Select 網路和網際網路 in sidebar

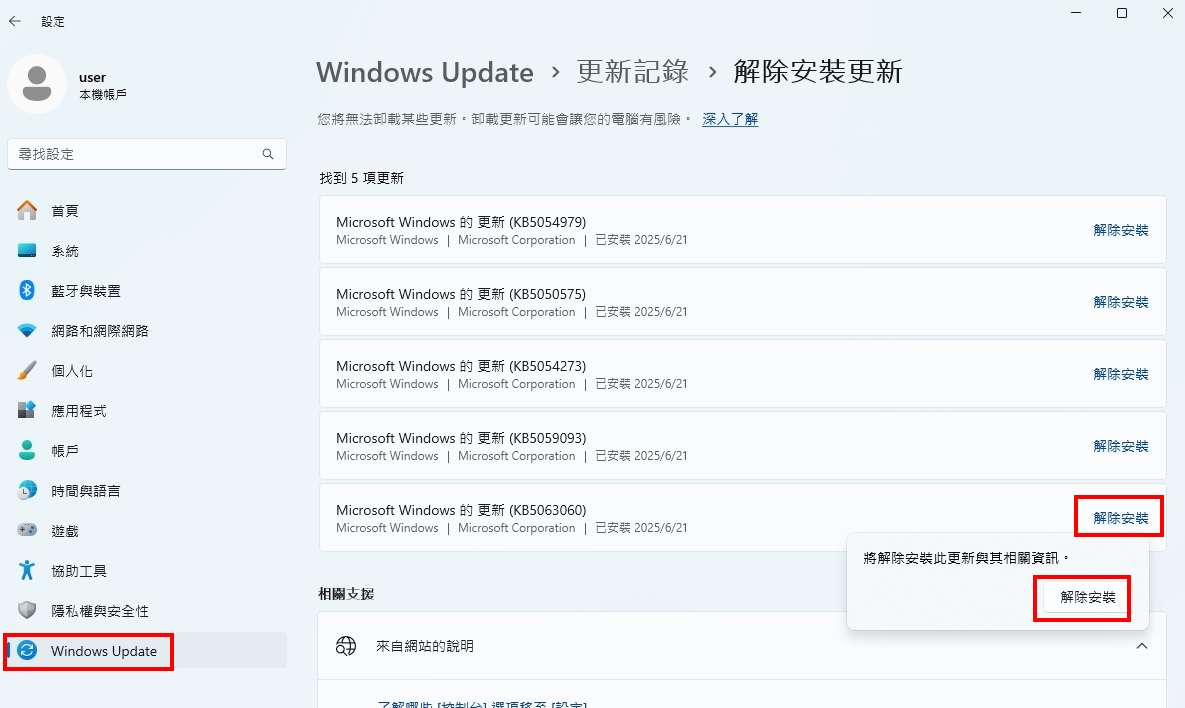[147, 331]
